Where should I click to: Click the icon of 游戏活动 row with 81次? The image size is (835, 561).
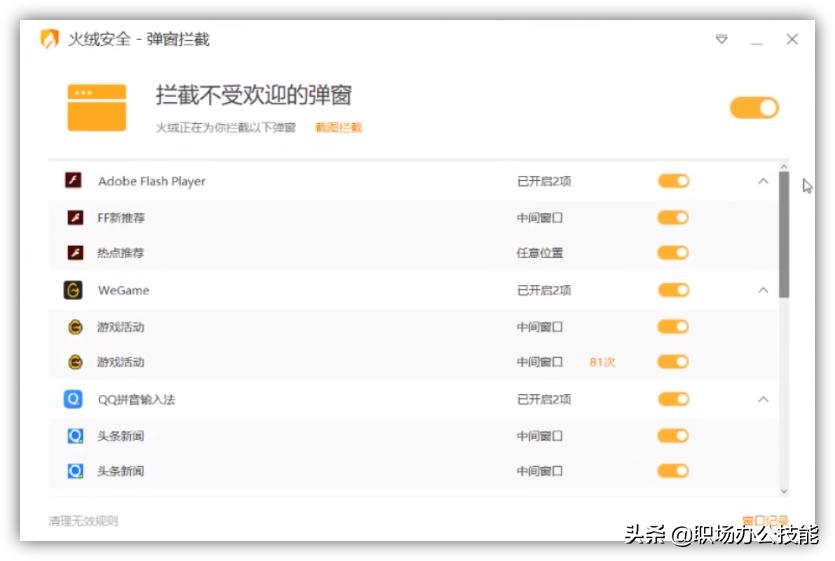[x=76, y=362]
